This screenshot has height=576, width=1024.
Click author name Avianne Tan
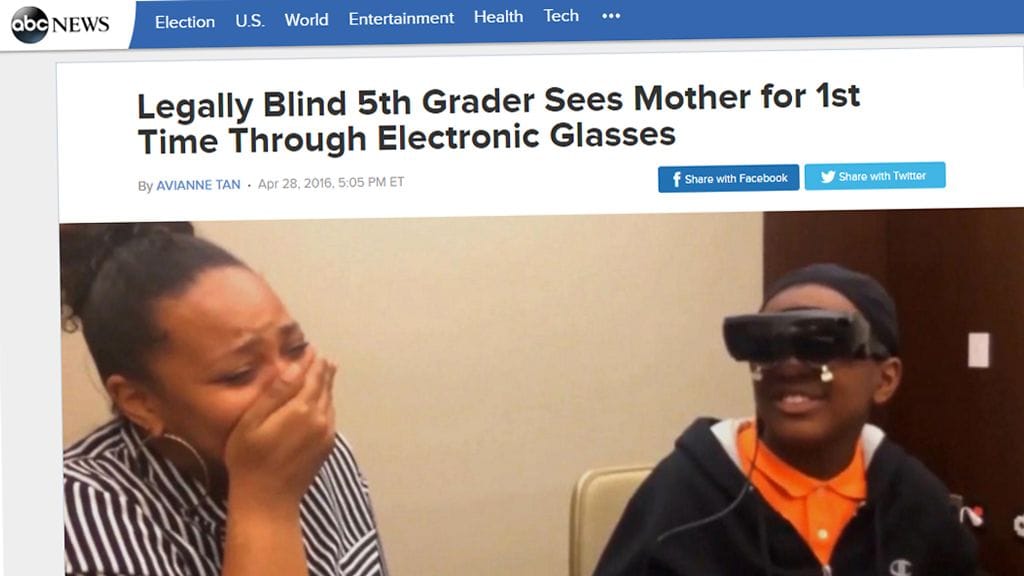199,185
